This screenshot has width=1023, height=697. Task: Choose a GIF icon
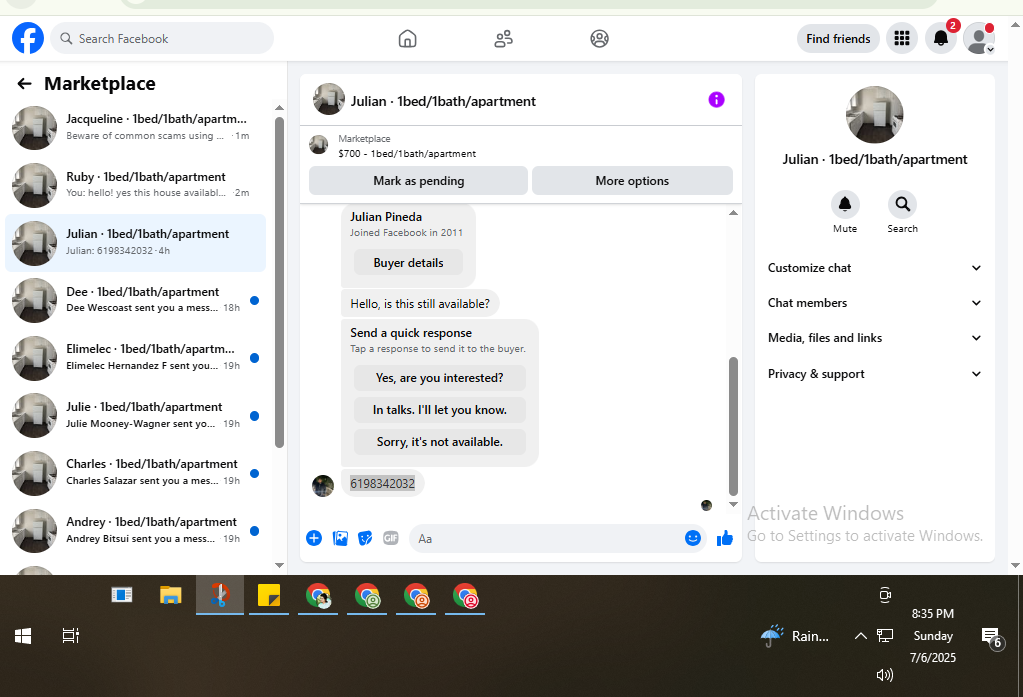391,538
